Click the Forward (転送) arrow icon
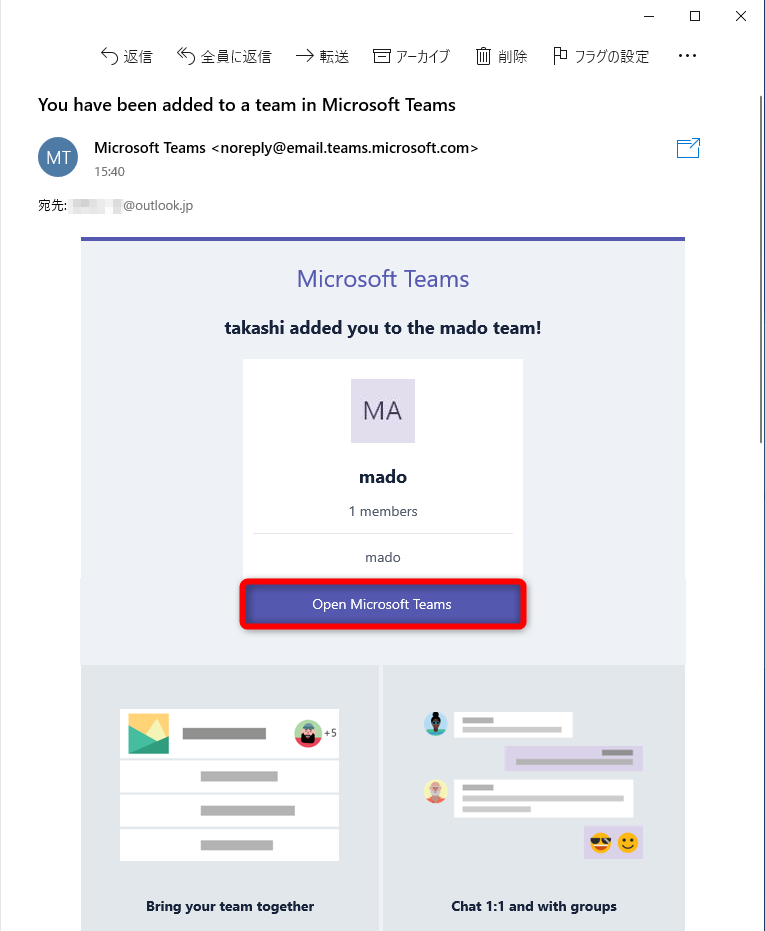This screenshot has width=765, height=931. (305, 56)
